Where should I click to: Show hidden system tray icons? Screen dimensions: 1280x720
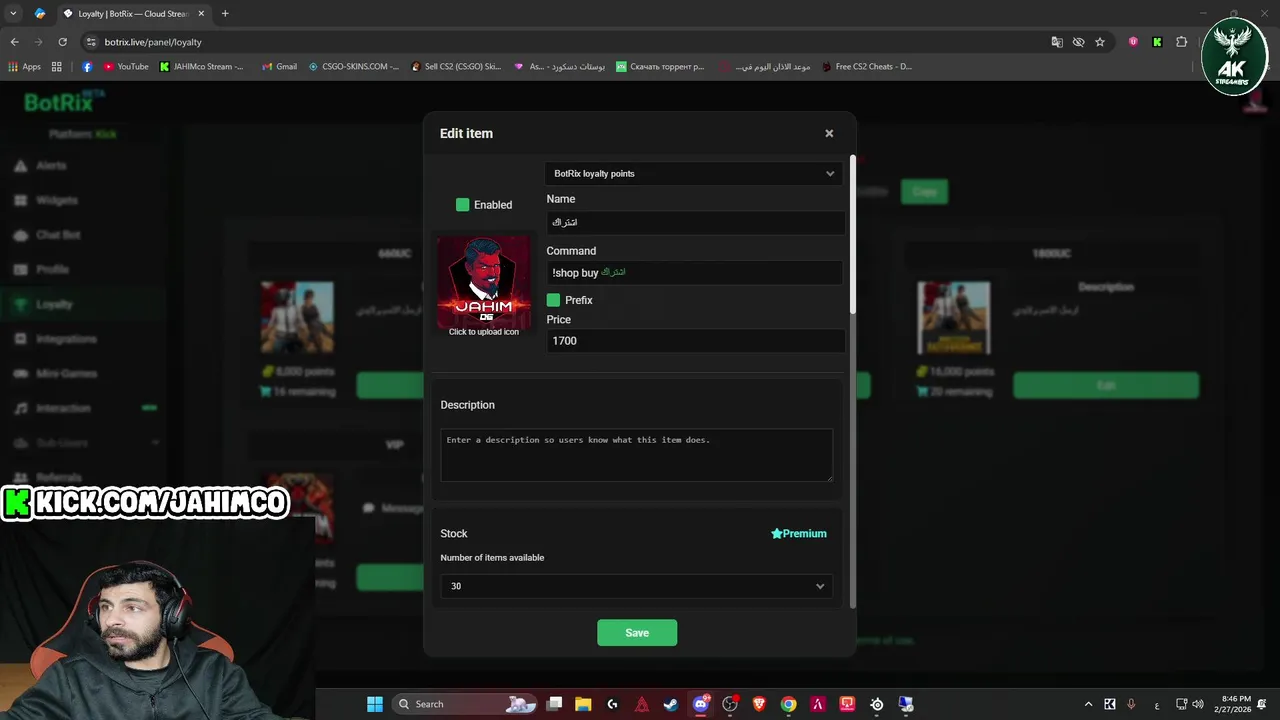point(1088,704)
